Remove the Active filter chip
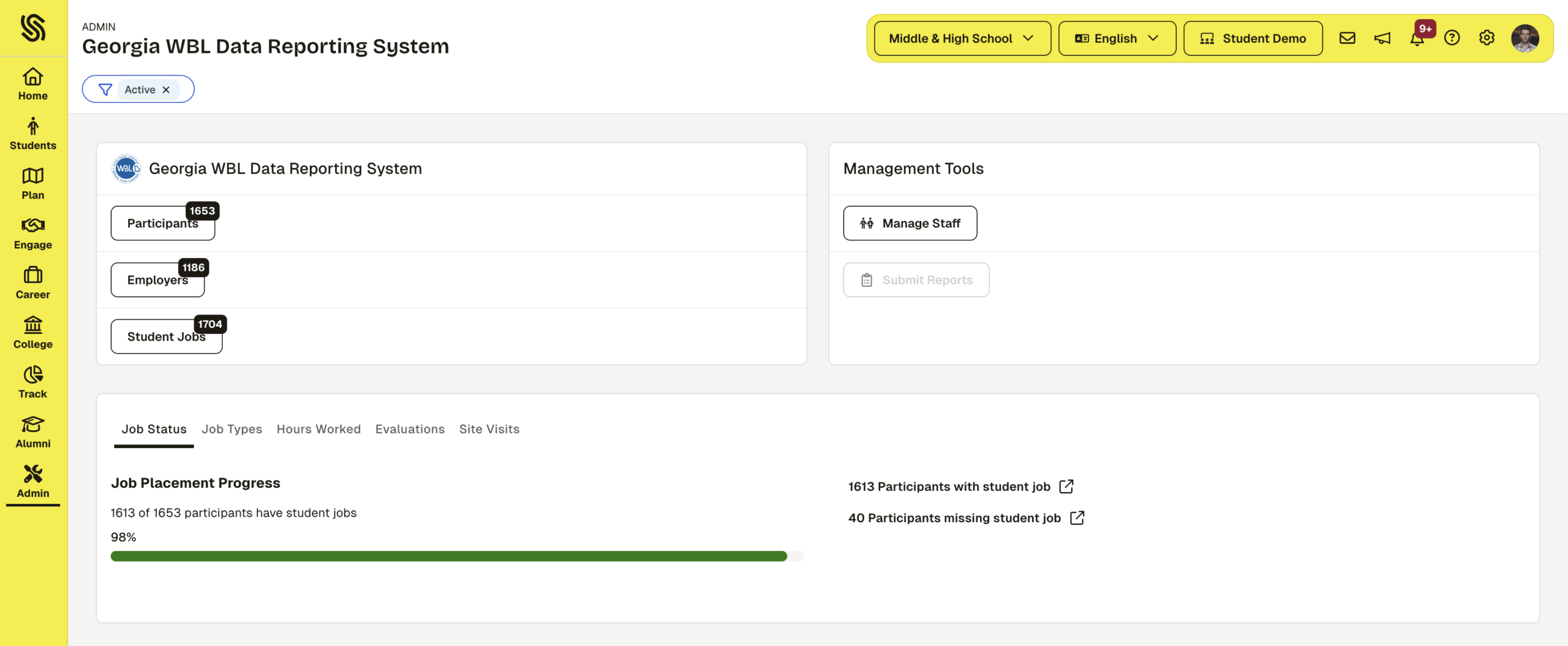 (x=166, y=89)
